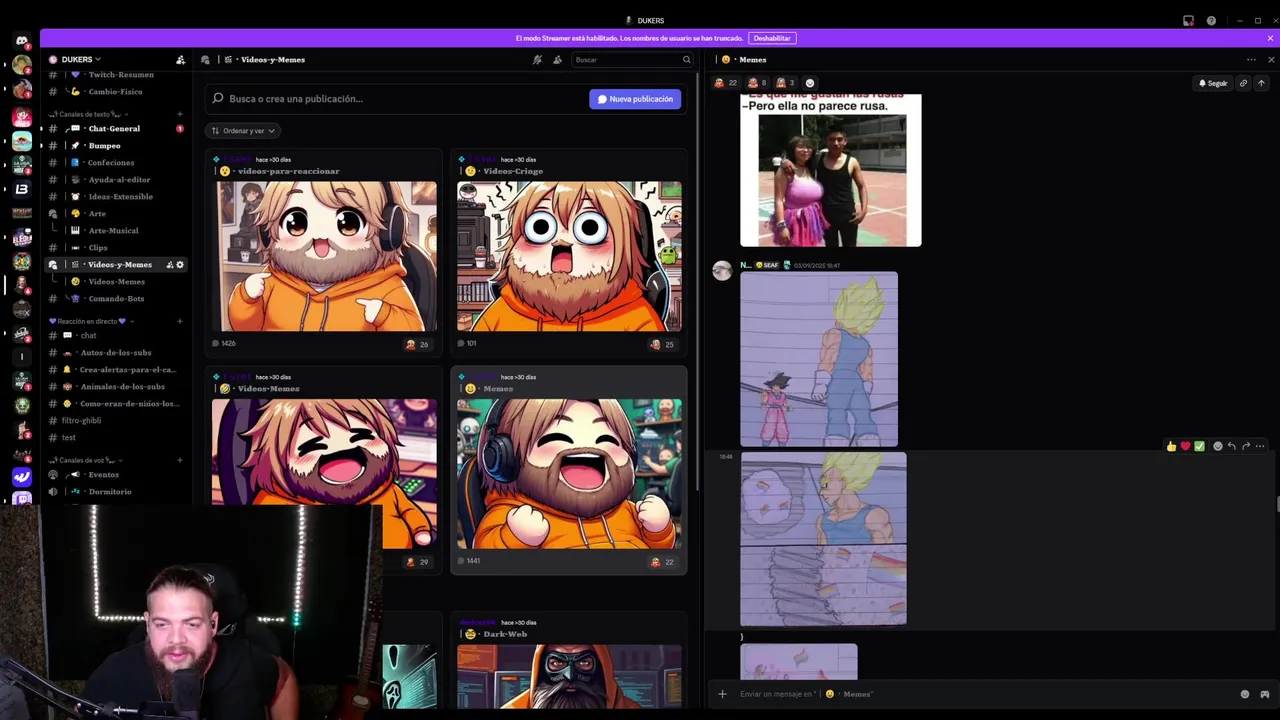Viewport: 1280px width, 720px height.
Task: Add channel to Canales de voz category
Action: (180, 460)
